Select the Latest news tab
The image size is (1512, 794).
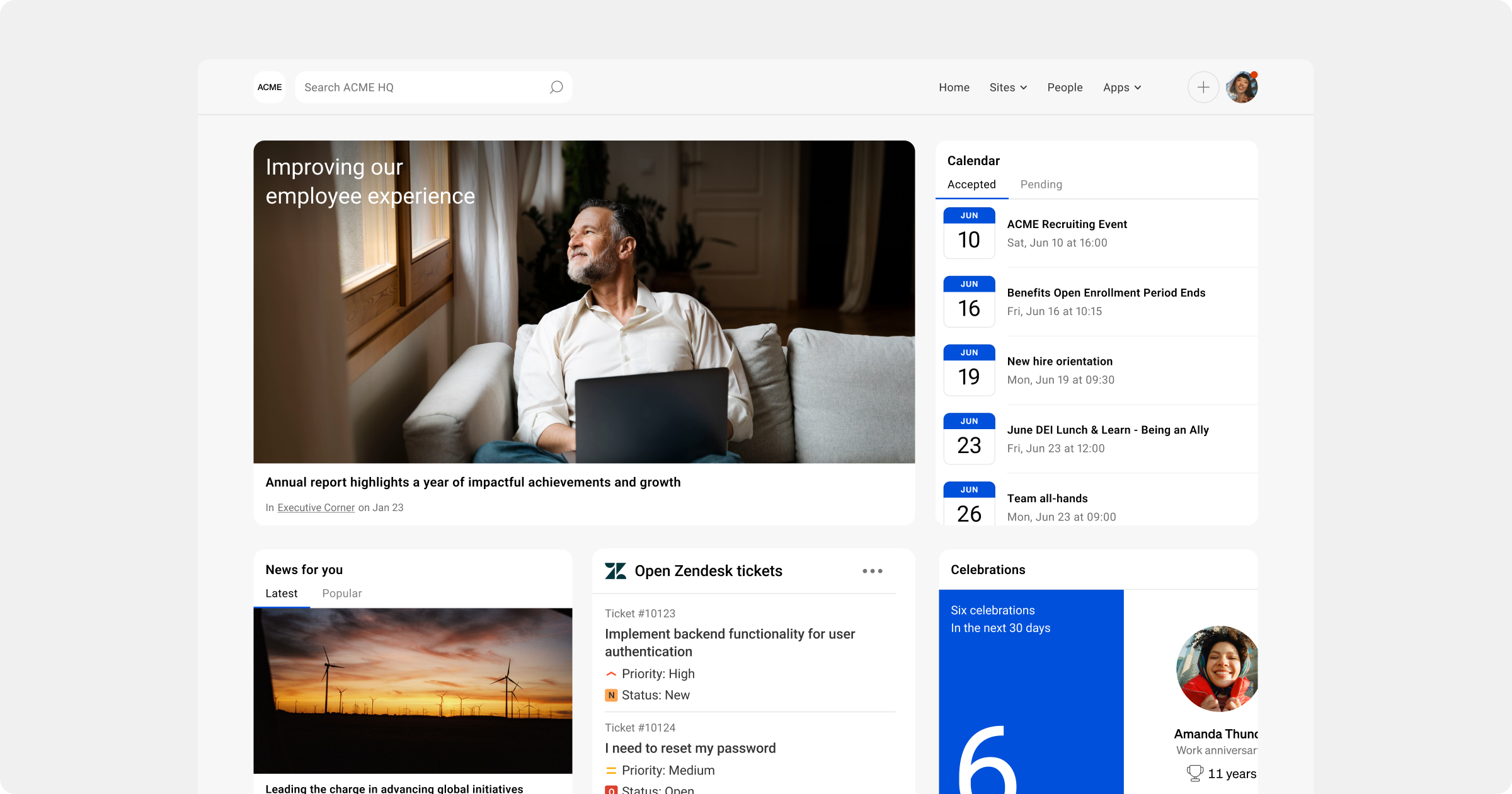282,594
